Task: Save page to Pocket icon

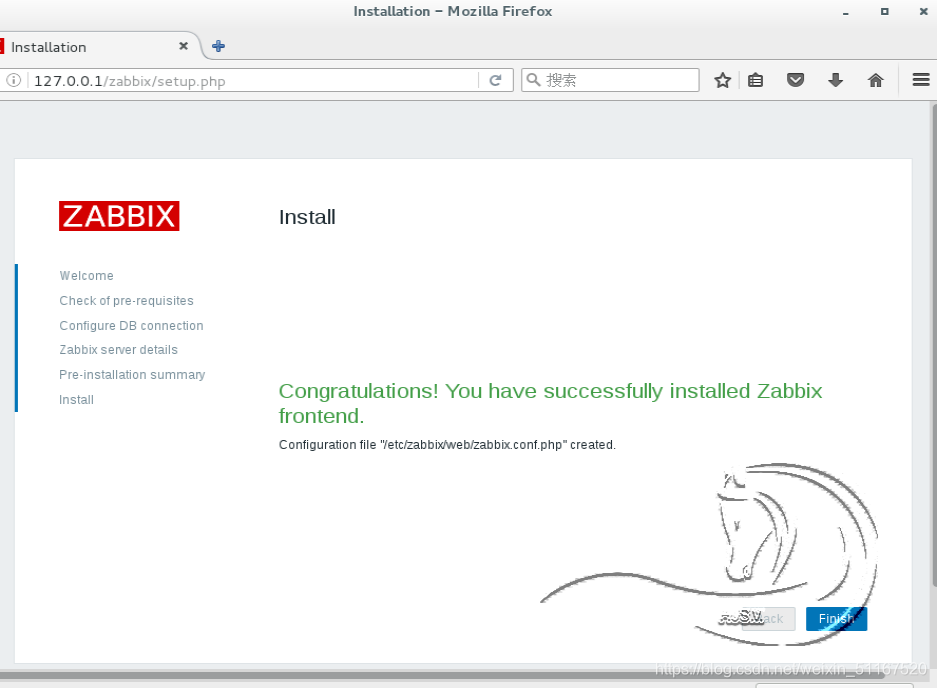Action: coord(795,80)
